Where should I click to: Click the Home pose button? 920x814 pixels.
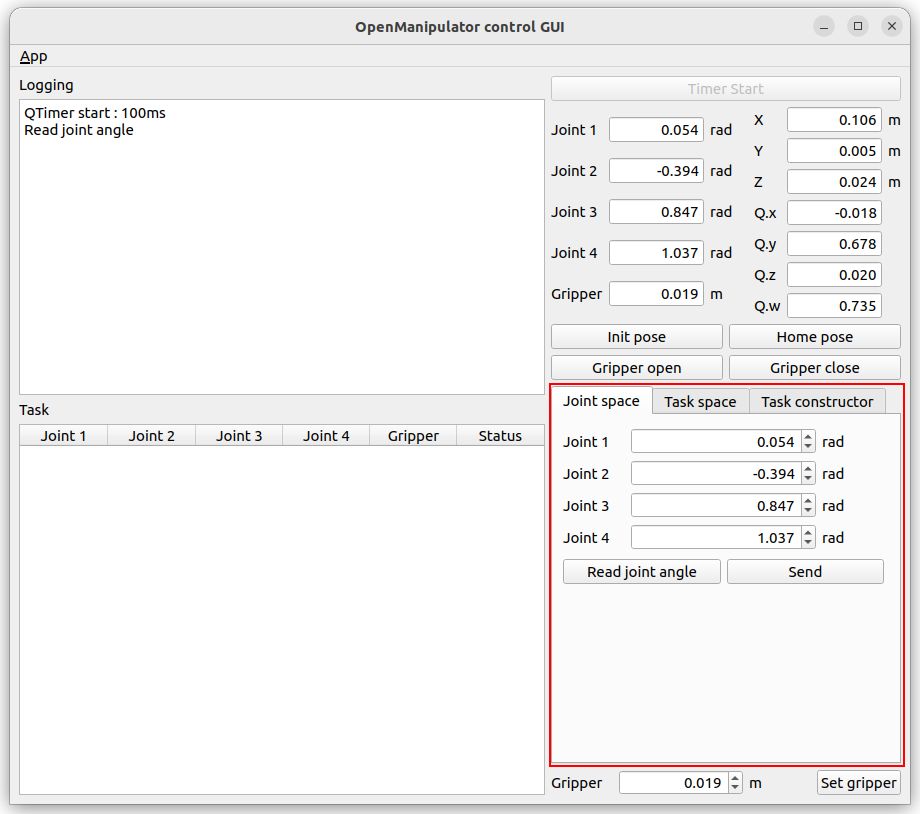coord(814,337)
